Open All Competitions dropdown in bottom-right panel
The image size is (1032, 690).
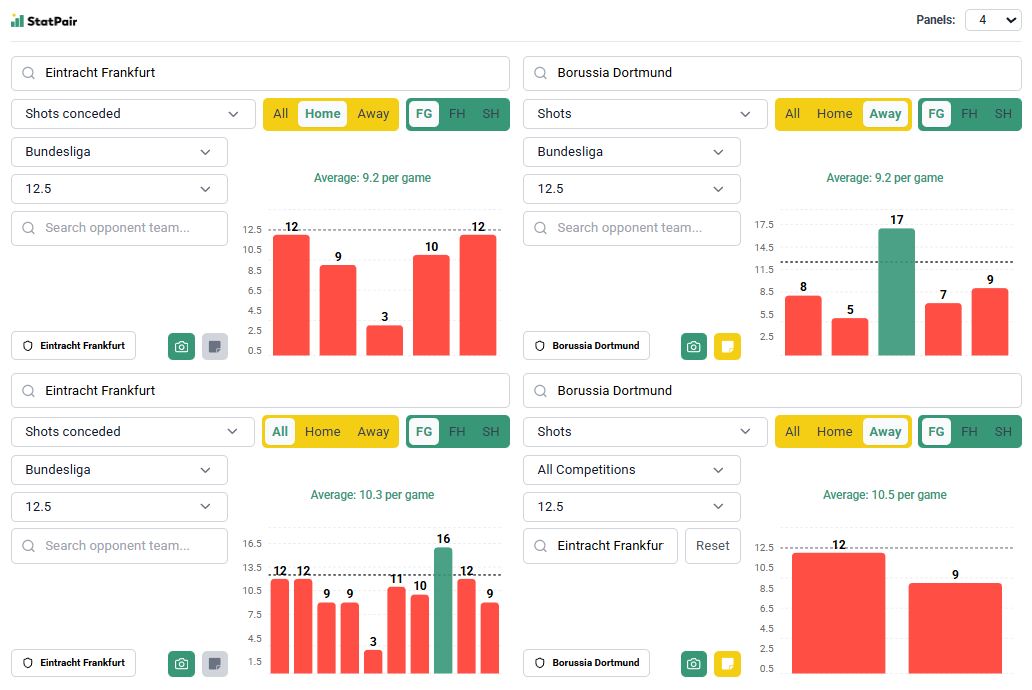point(631,470)
